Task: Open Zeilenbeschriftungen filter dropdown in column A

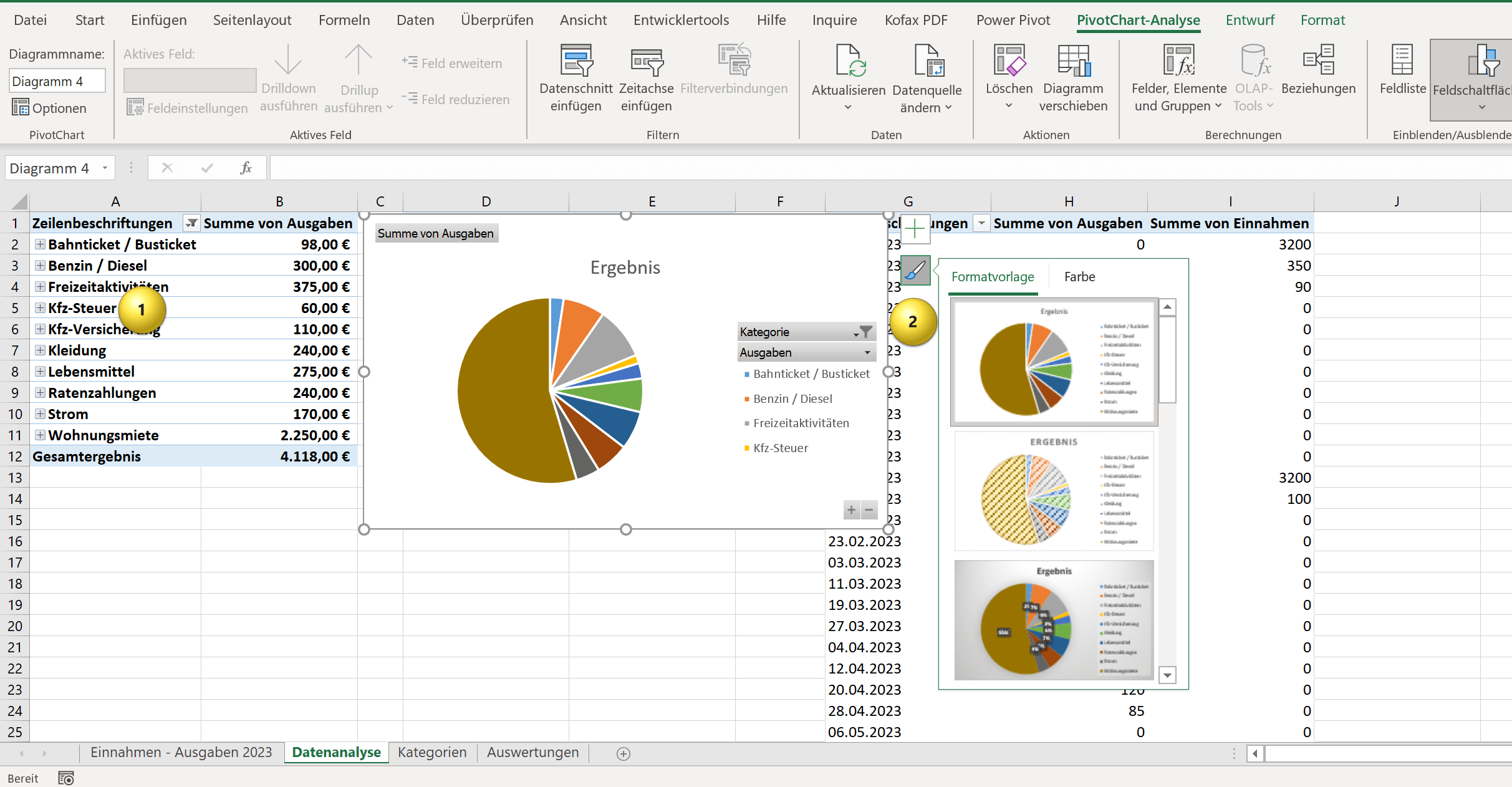Action: coord(191,223)
